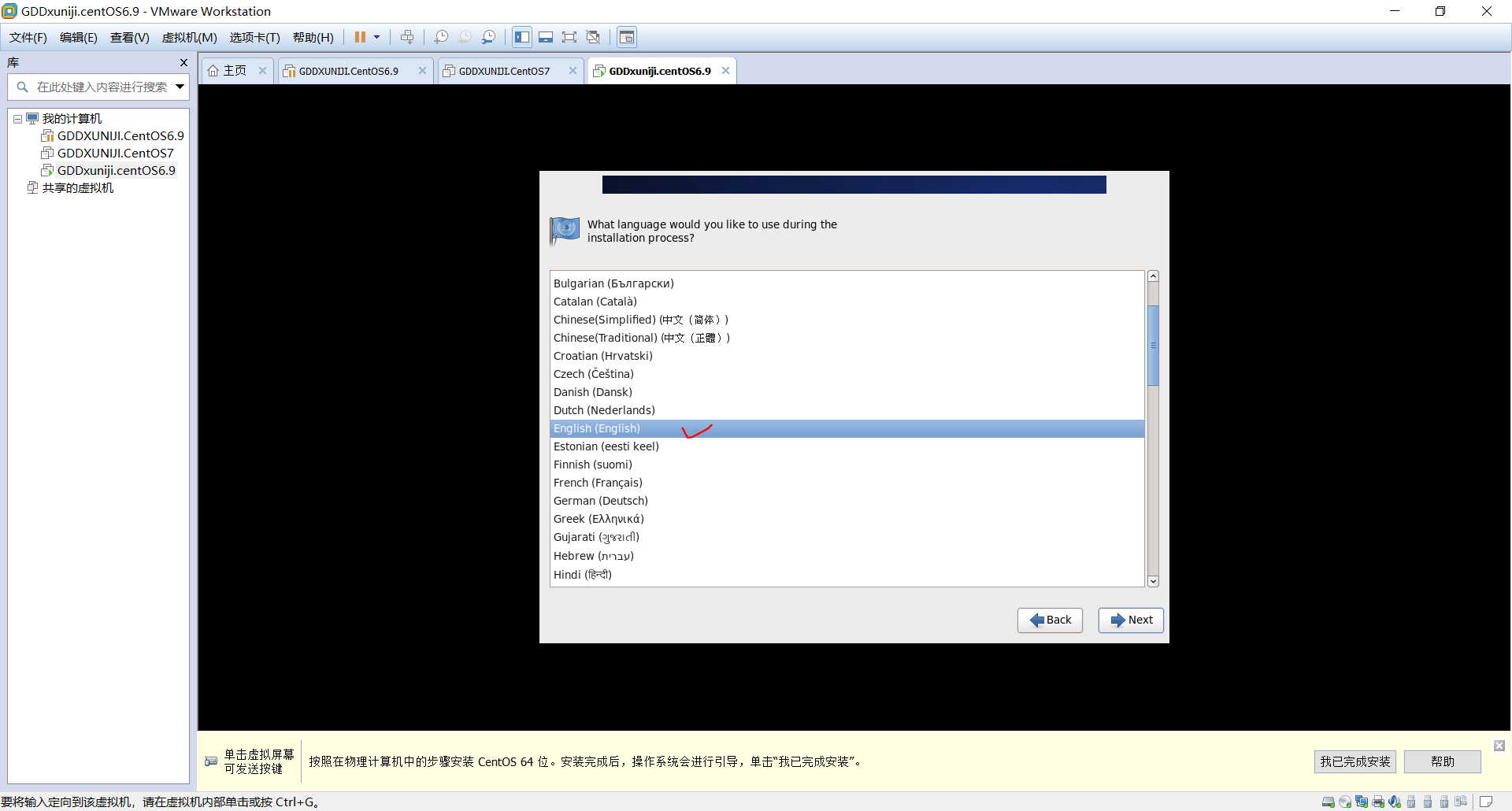Screen dimensions: 1512x811
Task: Select Danish (Dansk) language
Action: [847, 392]
